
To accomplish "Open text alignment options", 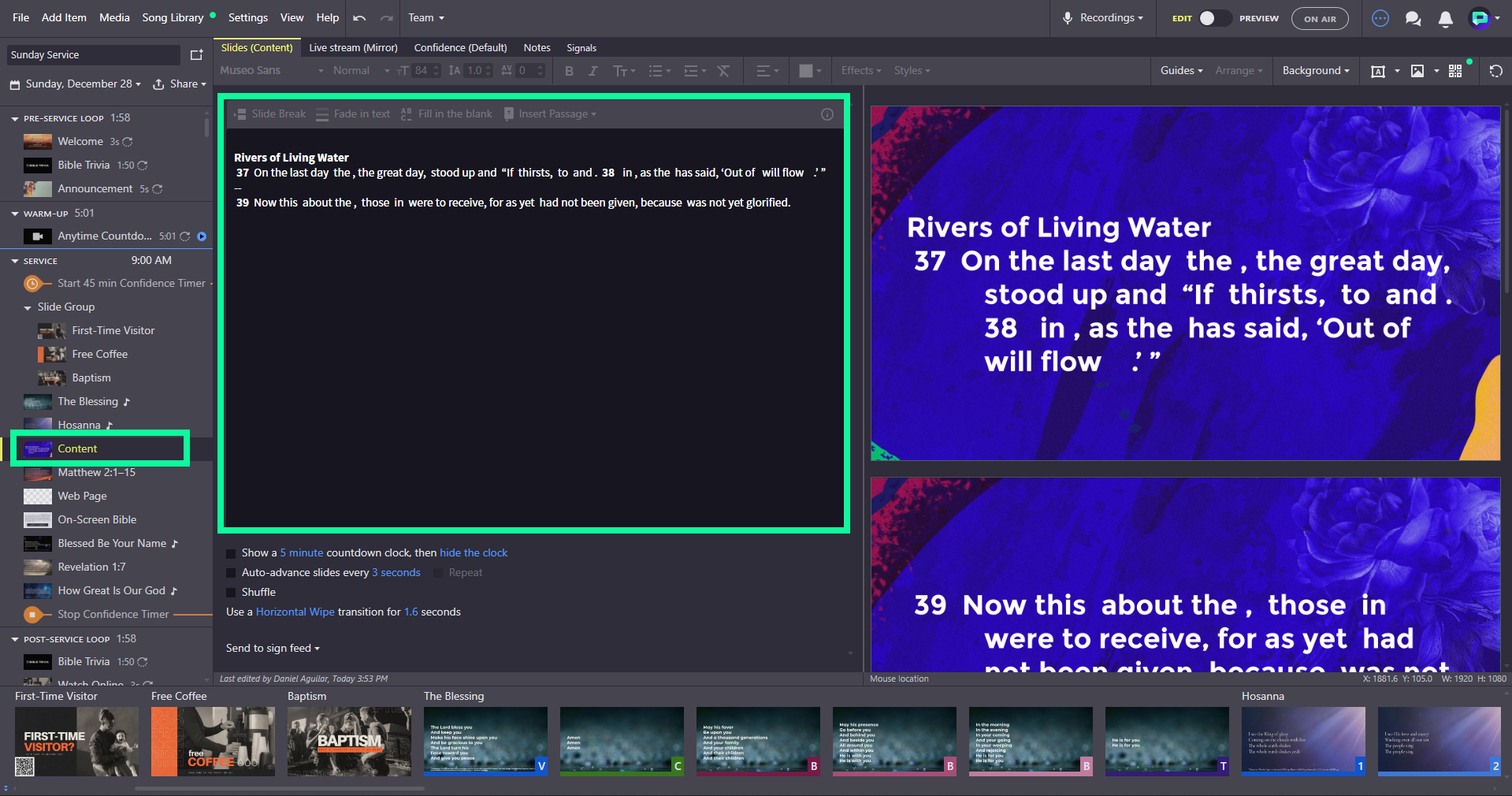I will (767, 71).
